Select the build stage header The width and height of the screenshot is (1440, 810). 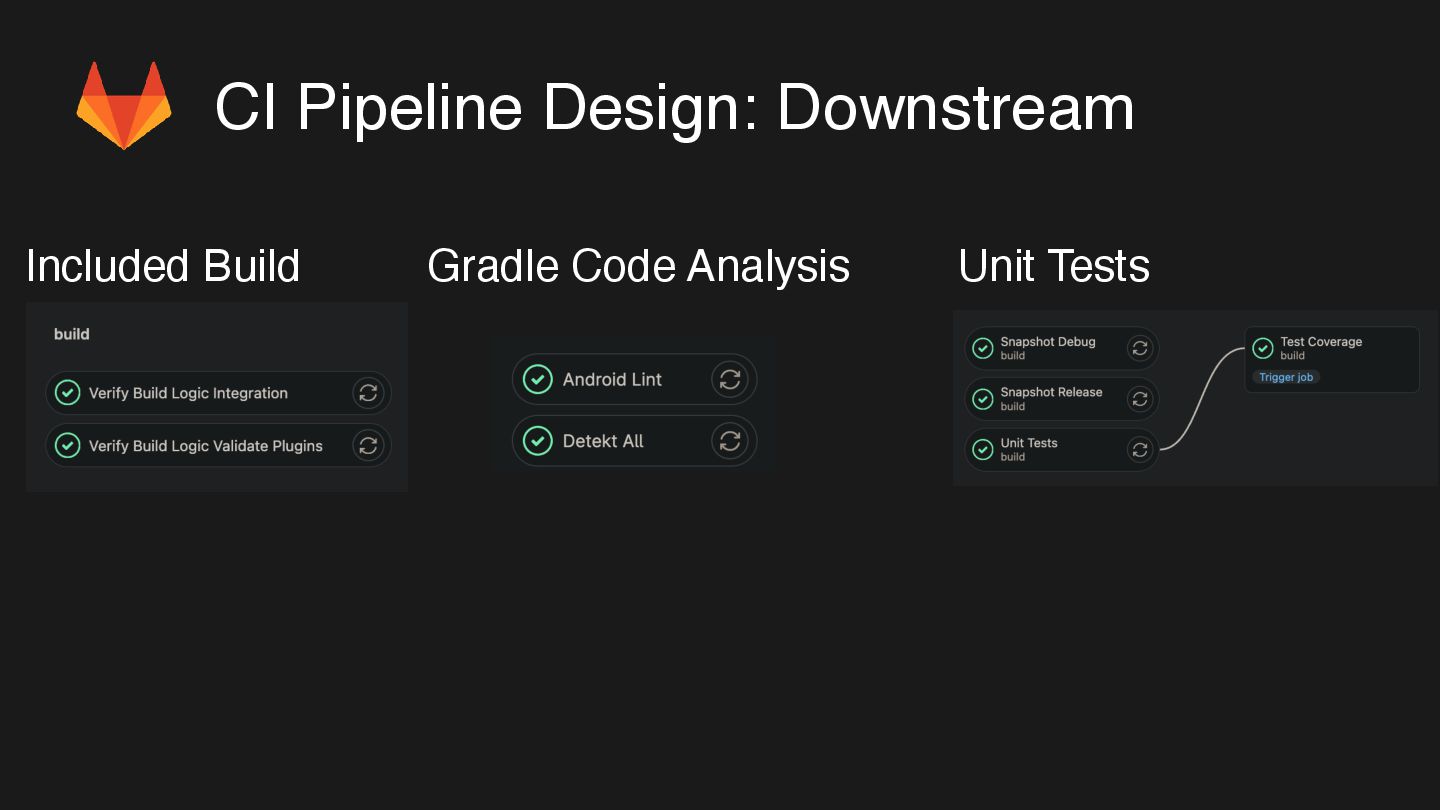(72, 334)
